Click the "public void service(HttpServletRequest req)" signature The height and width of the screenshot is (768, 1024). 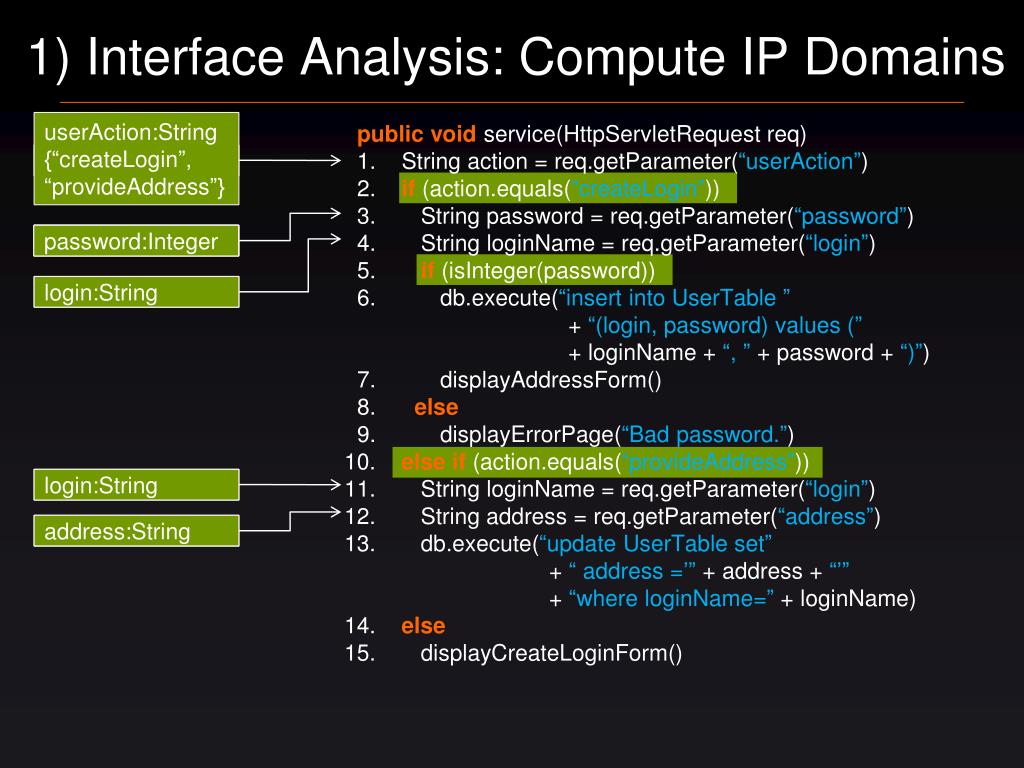coord(581,135)
